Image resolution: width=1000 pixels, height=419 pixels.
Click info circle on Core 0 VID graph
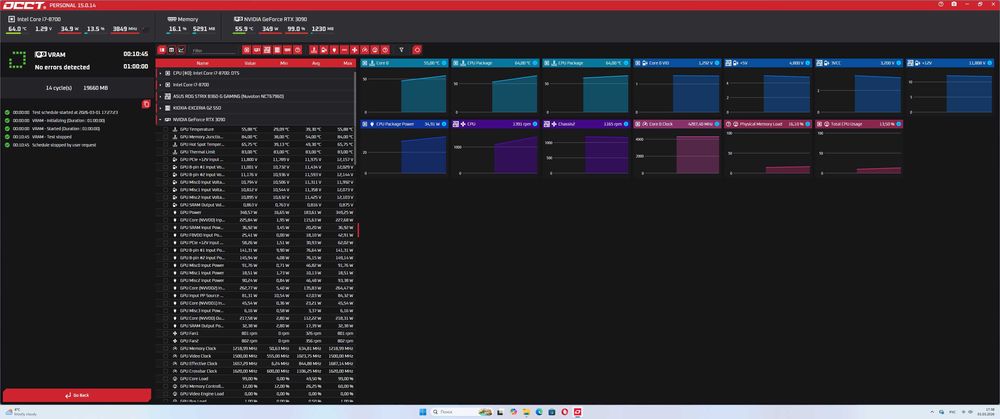click(717, 63)
